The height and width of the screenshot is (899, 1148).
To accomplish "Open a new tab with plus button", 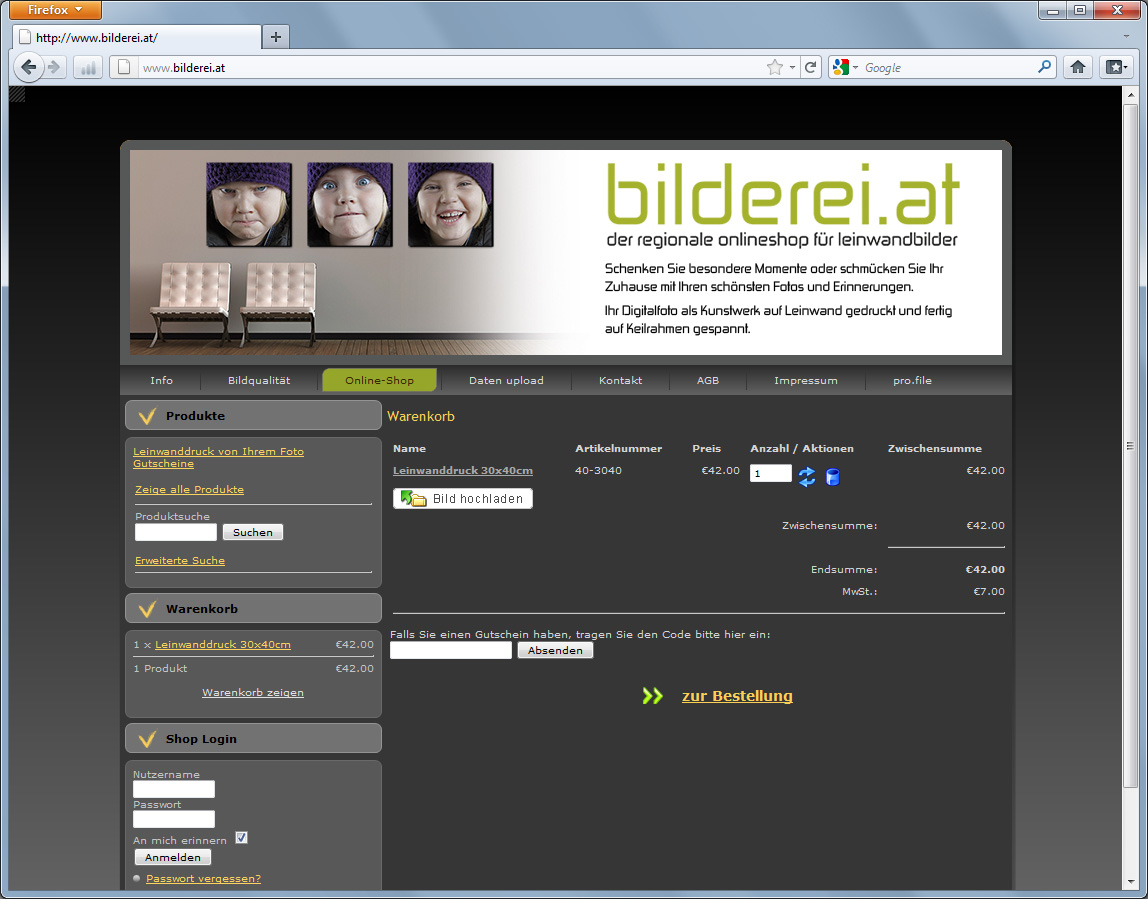I will click(275, 37).
